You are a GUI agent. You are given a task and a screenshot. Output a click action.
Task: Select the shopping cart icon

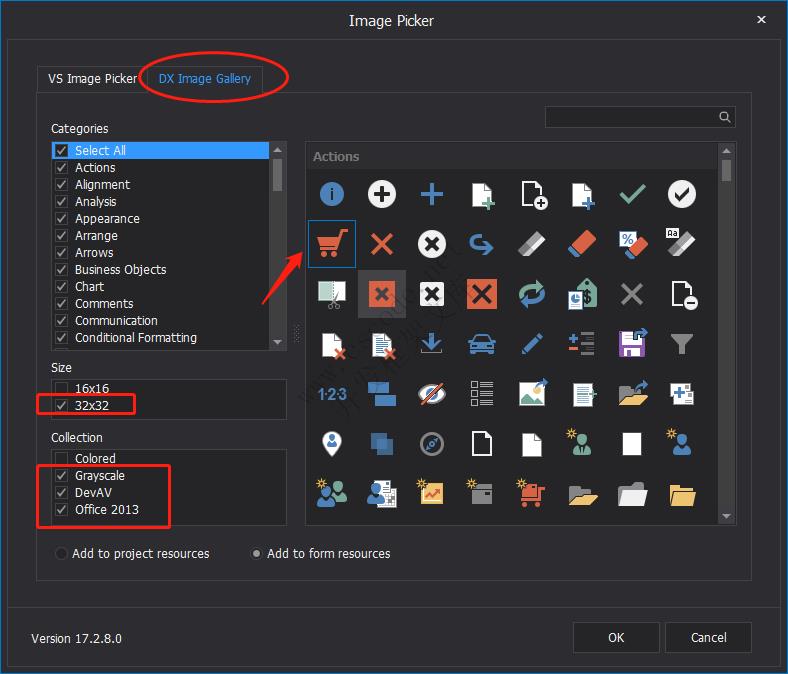coord(332,243)
